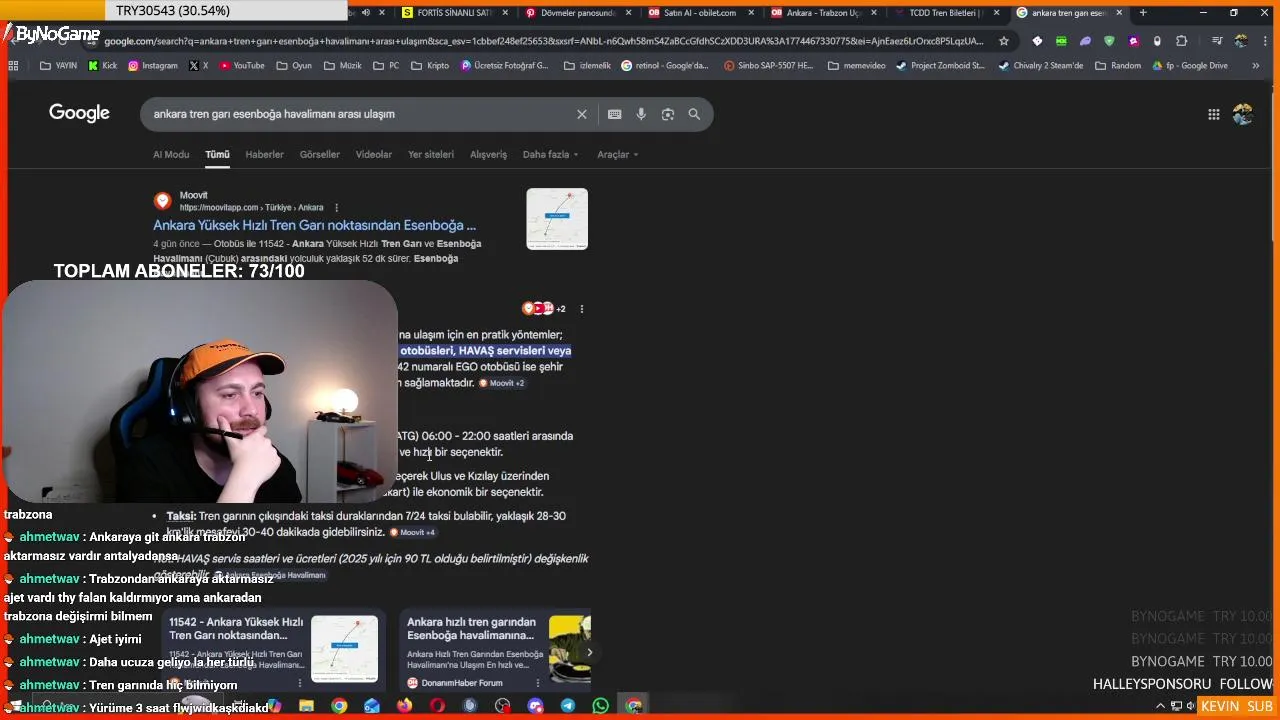
Task: Open a new browser tab
Action: tap(1143, 13)
